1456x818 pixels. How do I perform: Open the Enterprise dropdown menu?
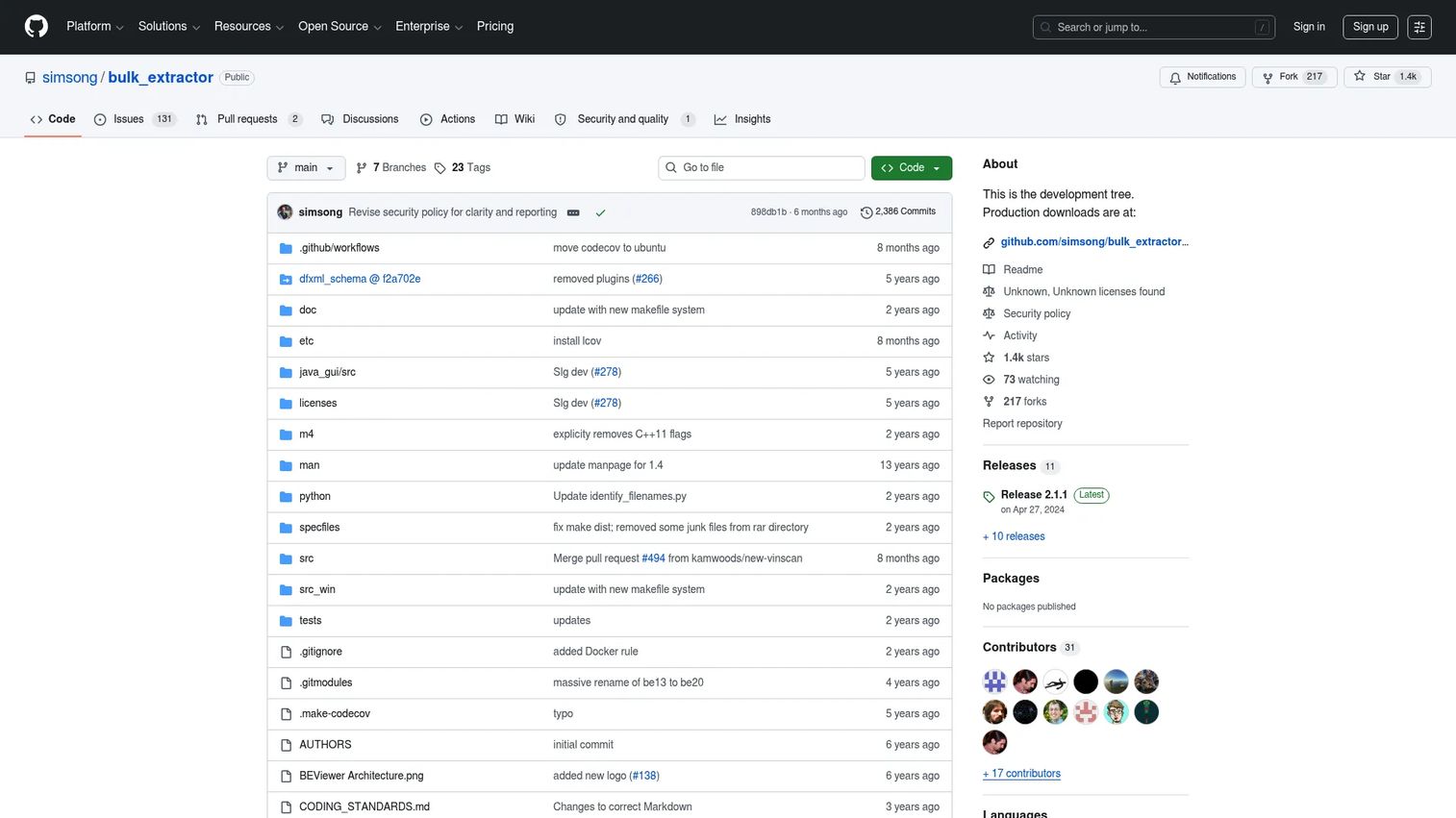429,27
